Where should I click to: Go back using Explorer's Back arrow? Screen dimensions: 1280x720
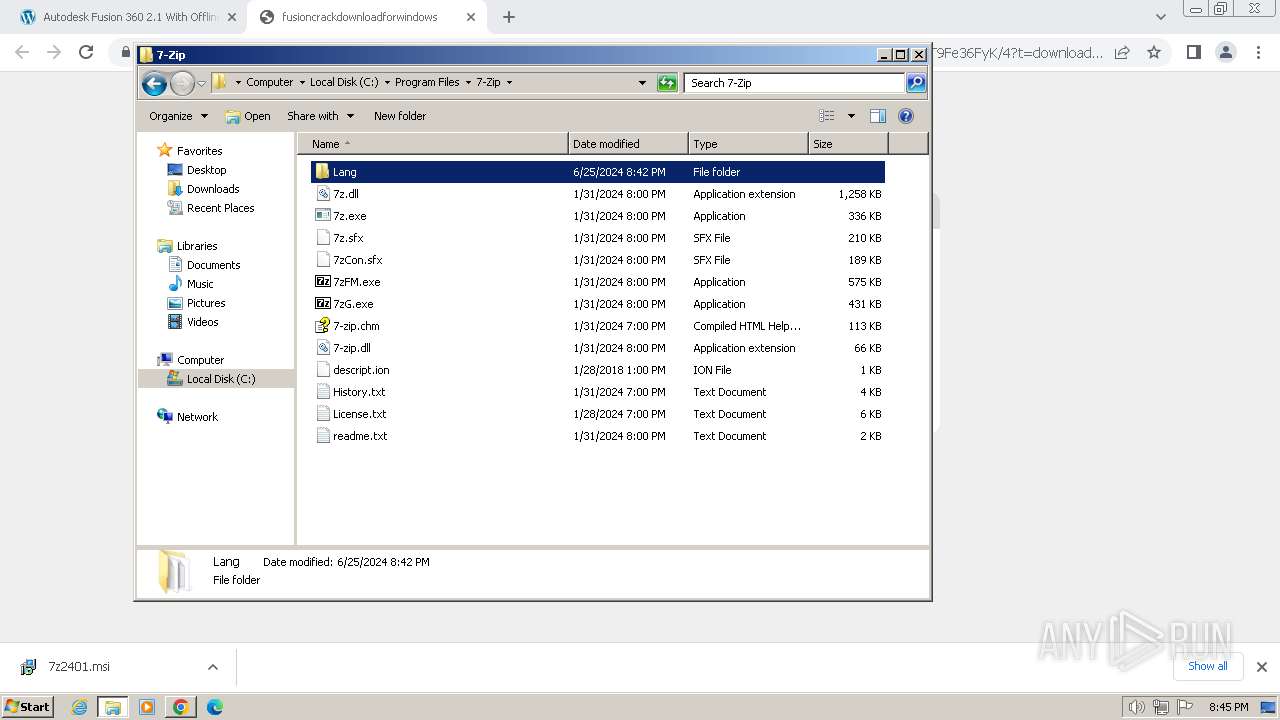(x=154, y=83)
